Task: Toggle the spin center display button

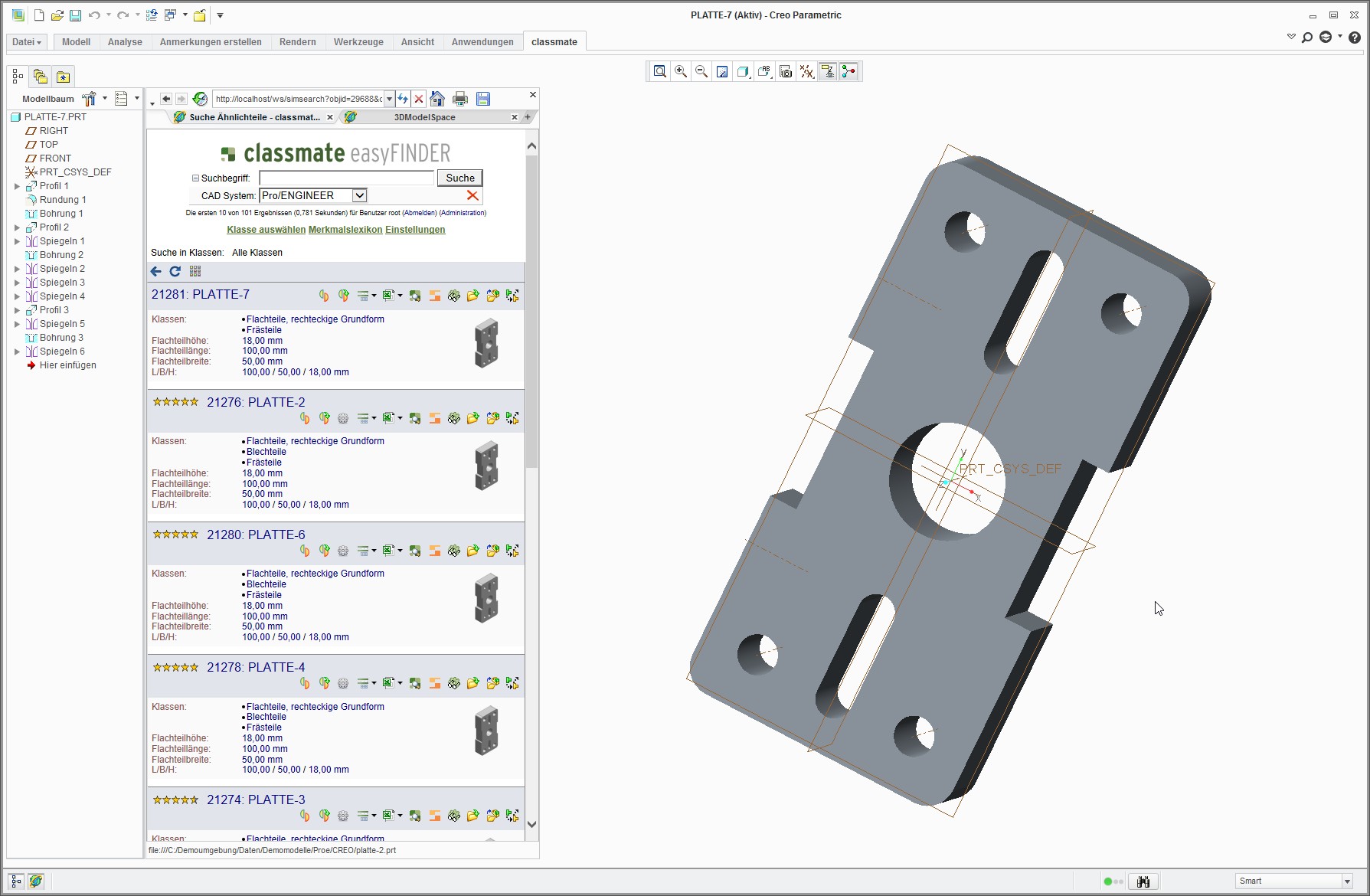Action: point(848,71)
